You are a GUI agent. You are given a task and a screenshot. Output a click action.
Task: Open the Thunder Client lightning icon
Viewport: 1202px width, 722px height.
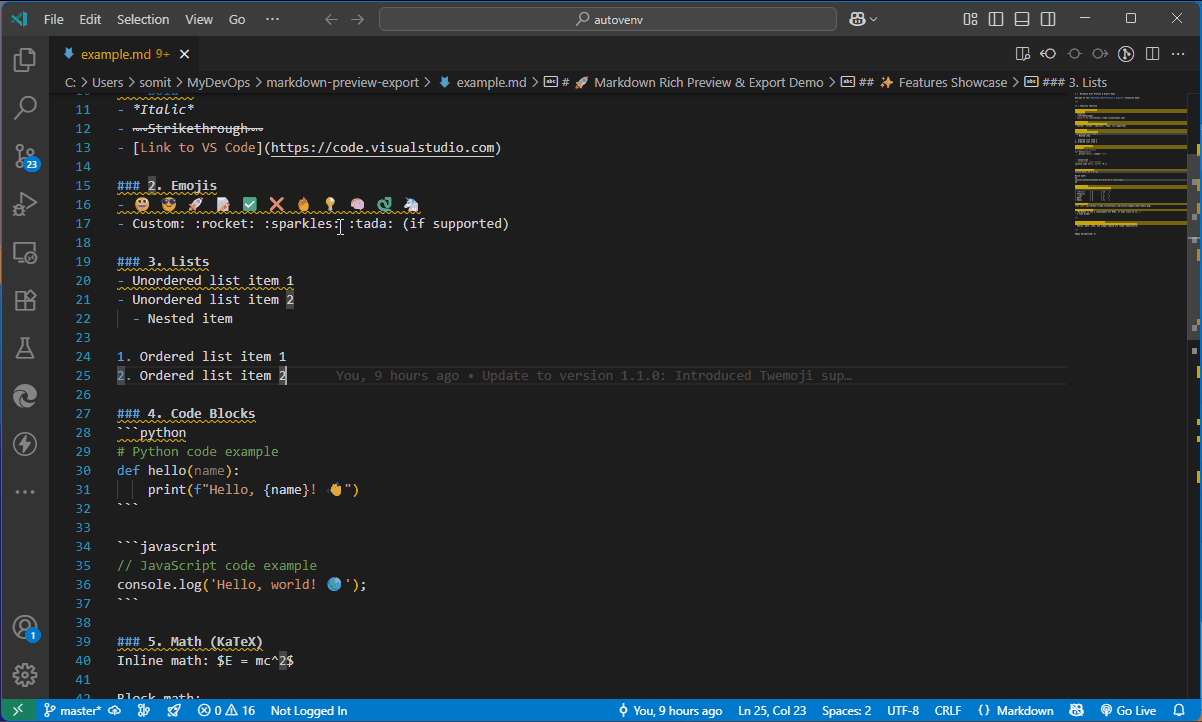25,444
